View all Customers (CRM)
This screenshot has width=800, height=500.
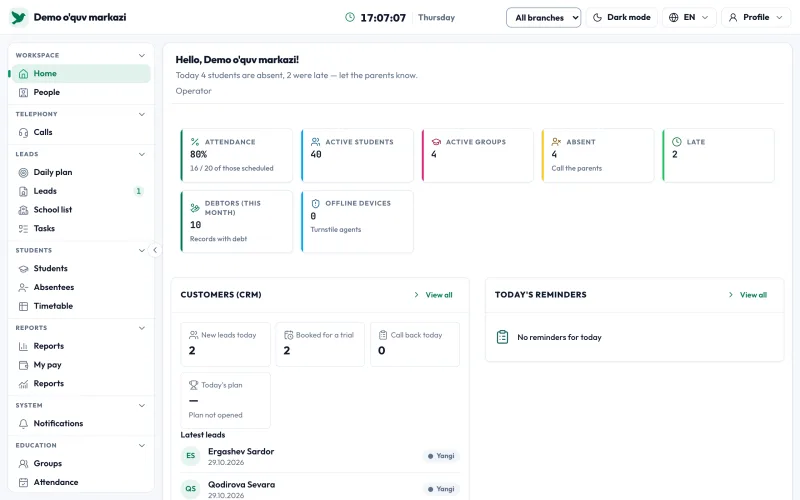coord(434,295)
